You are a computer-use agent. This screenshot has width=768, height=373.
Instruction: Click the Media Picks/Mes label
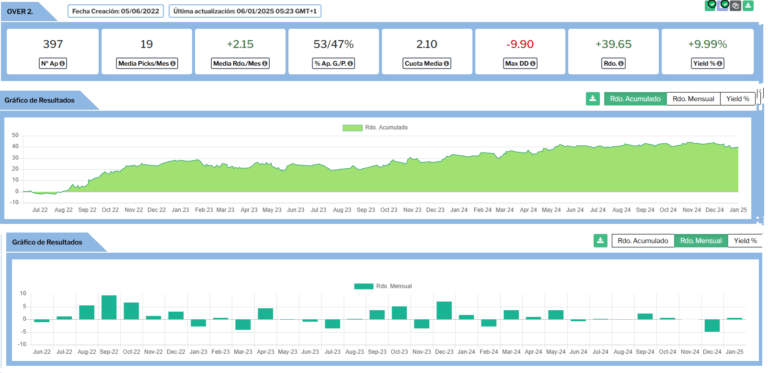(x=146, y=64)
